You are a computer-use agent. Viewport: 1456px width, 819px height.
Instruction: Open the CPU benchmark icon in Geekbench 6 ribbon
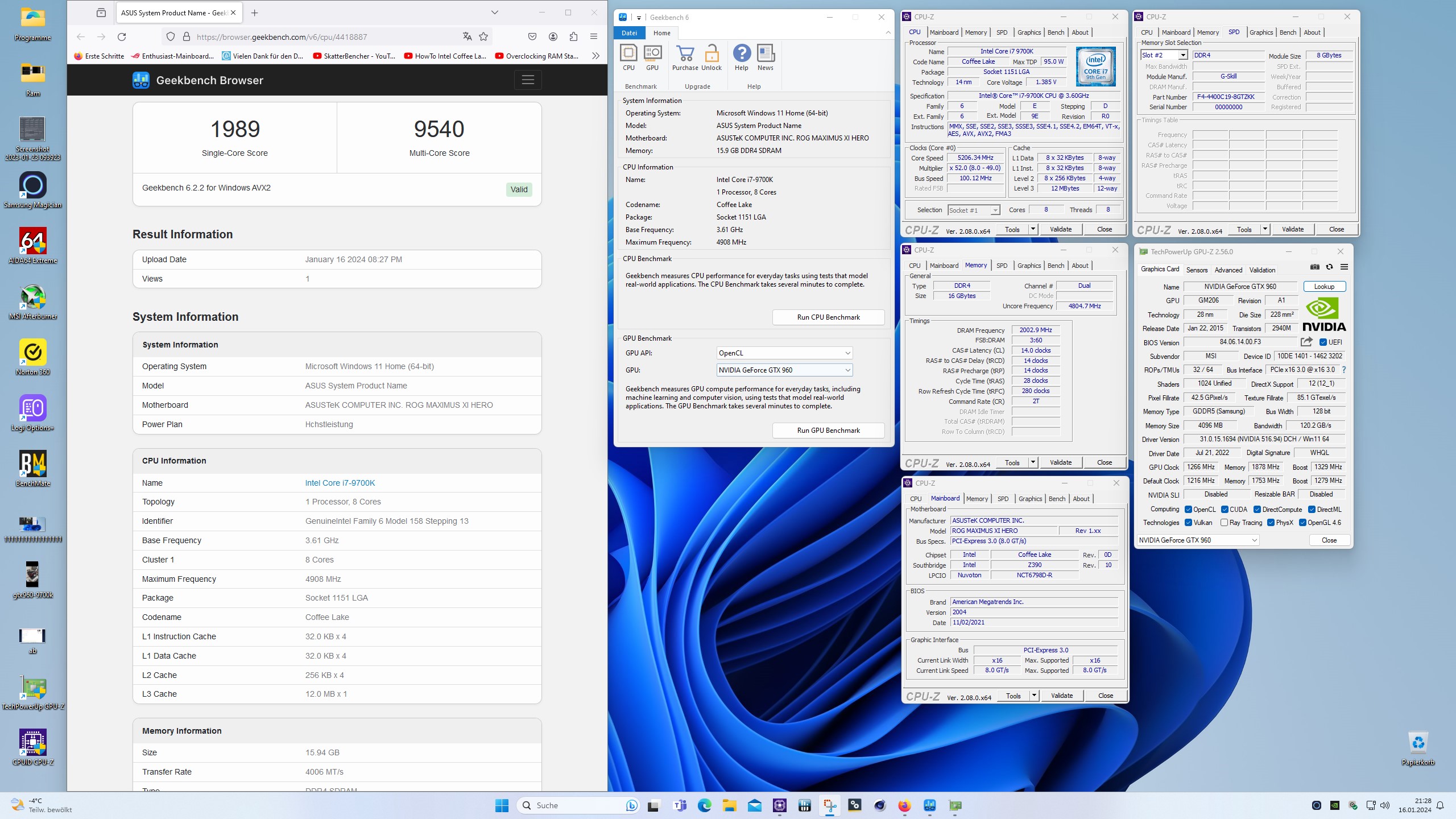628,57
